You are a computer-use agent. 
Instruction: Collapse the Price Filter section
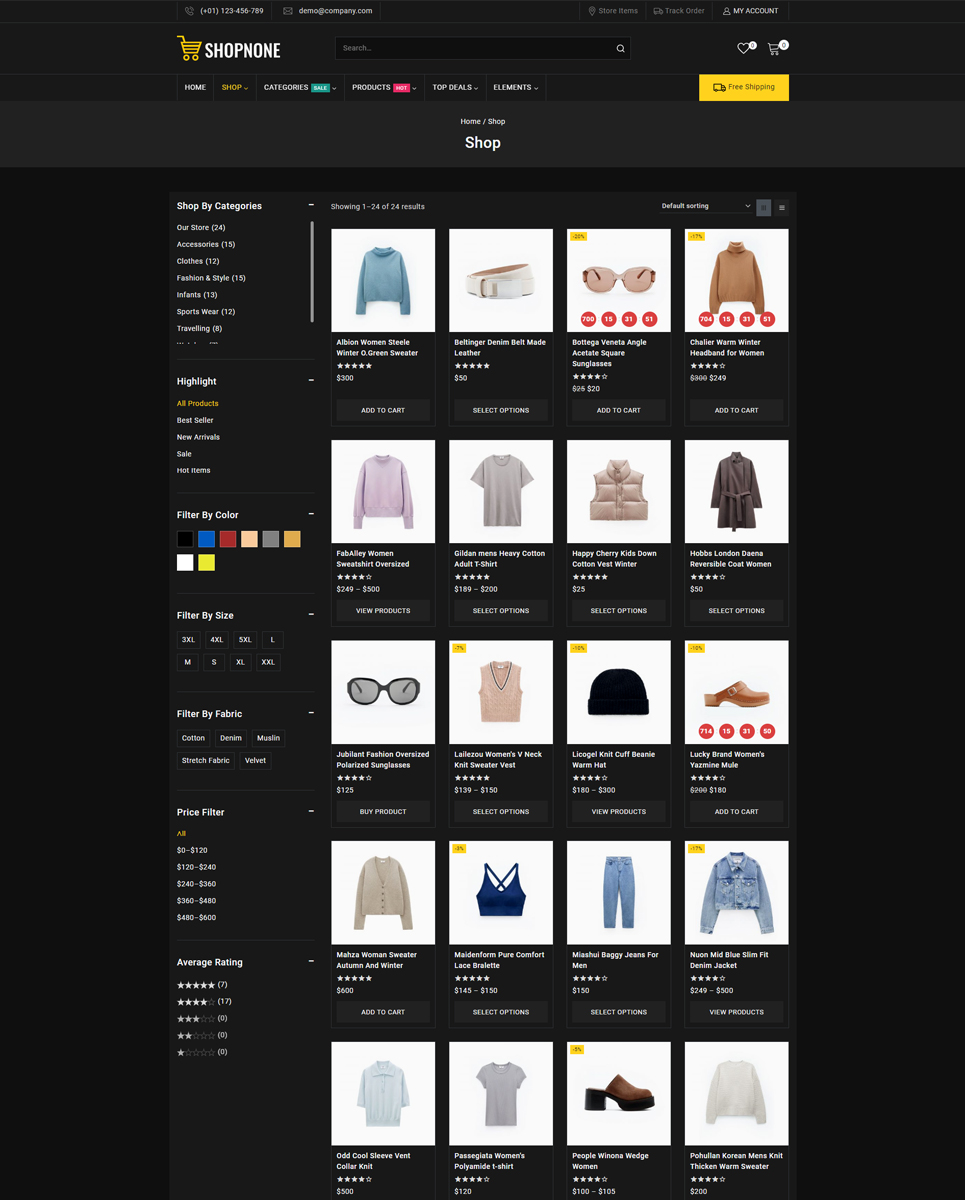coord(311,811)
